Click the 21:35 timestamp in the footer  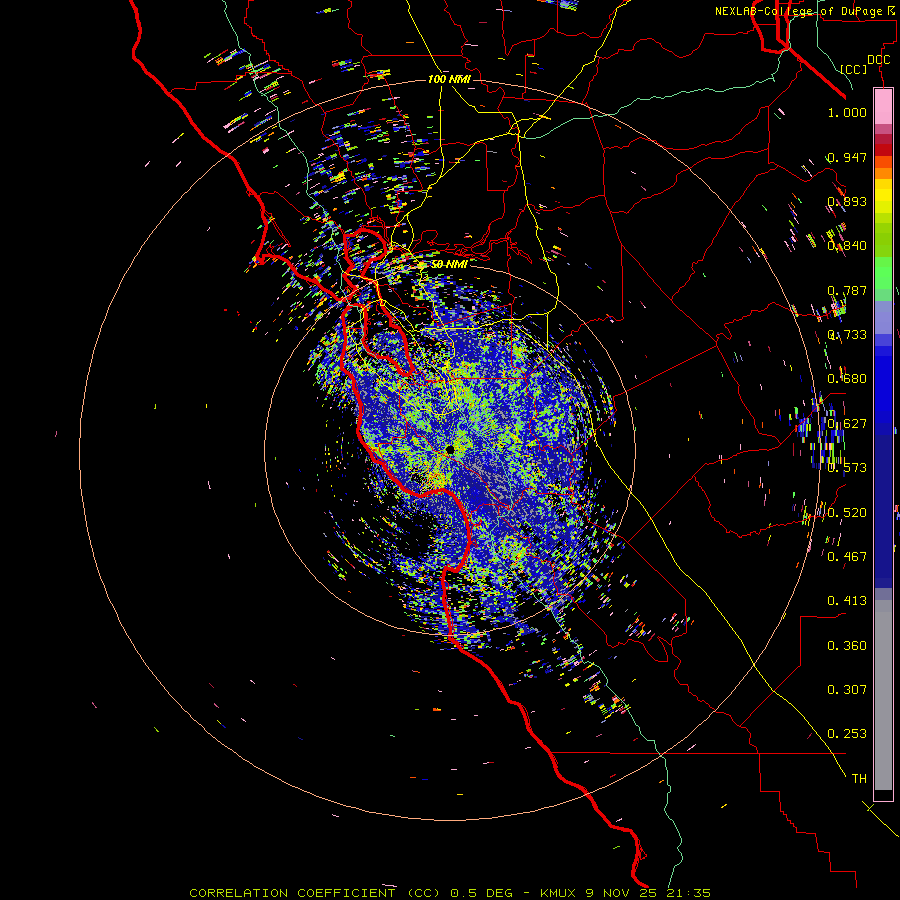tap(688, 893)
